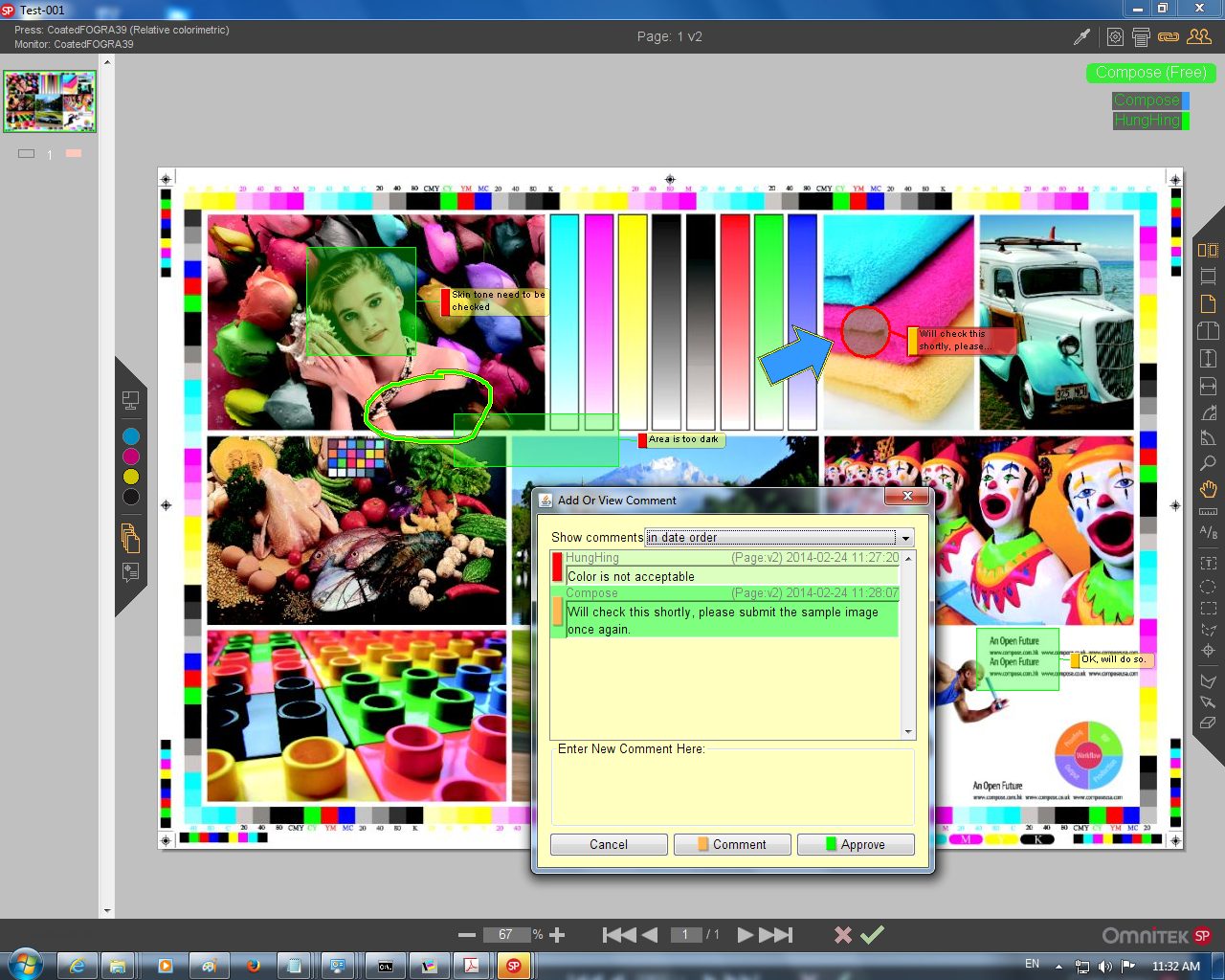Click Cancel in the comment dialog
This screenshot has width=1225, height=980.
[609, 844]
